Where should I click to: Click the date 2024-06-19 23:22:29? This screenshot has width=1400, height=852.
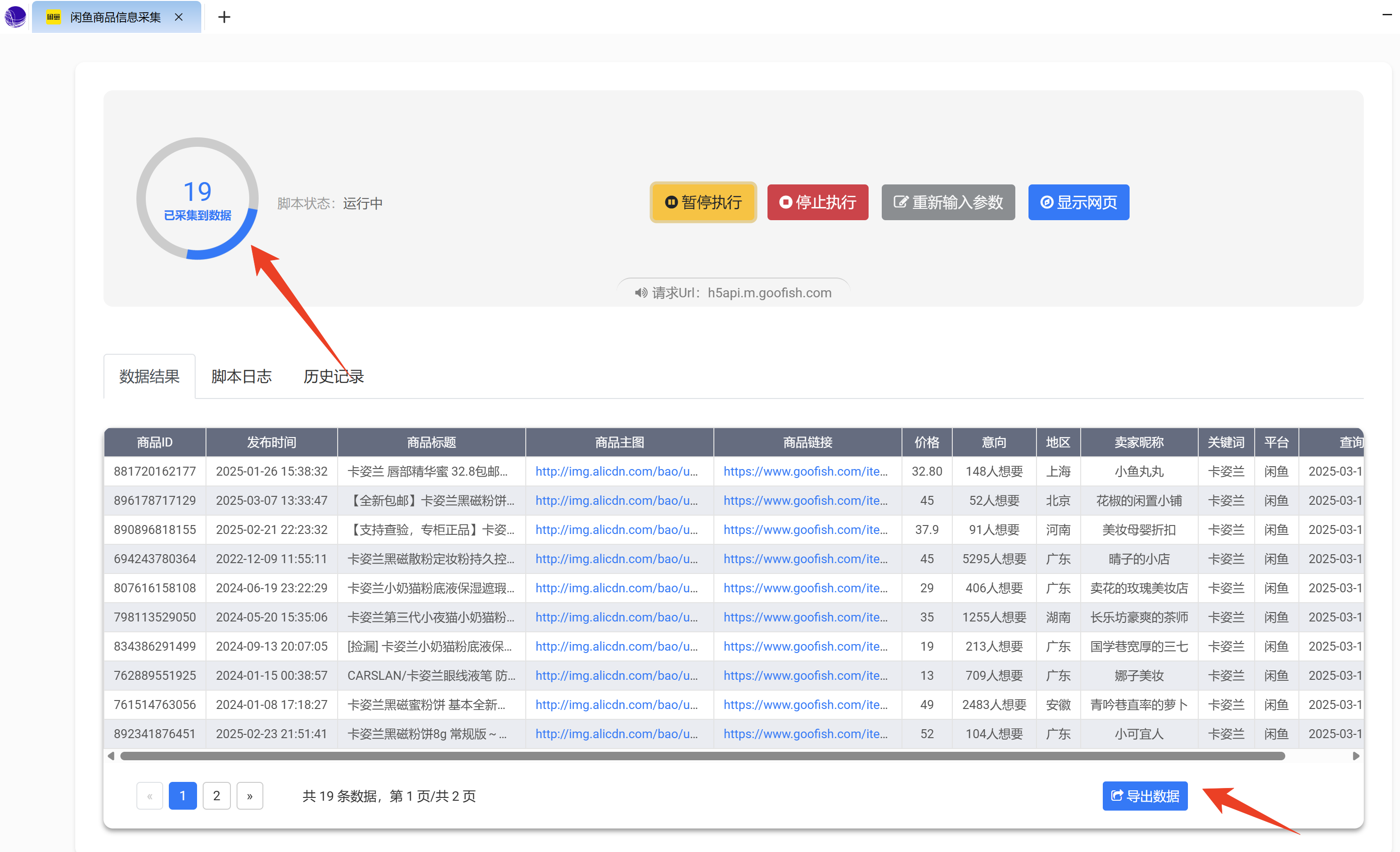(x=272, y=588)
